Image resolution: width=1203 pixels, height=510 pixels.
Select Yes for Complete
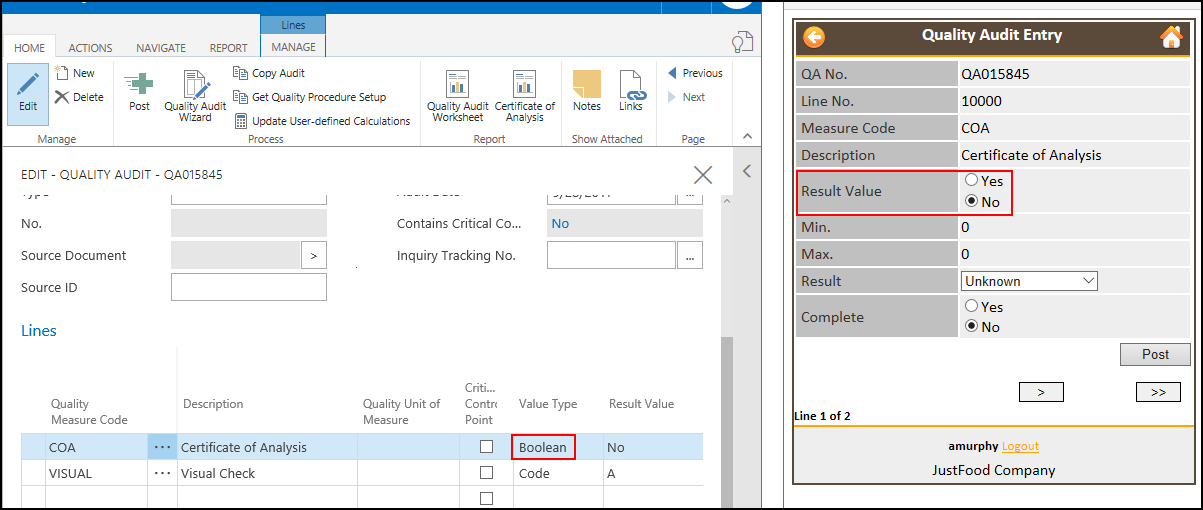pyautogui.click(x=971, y=307)
